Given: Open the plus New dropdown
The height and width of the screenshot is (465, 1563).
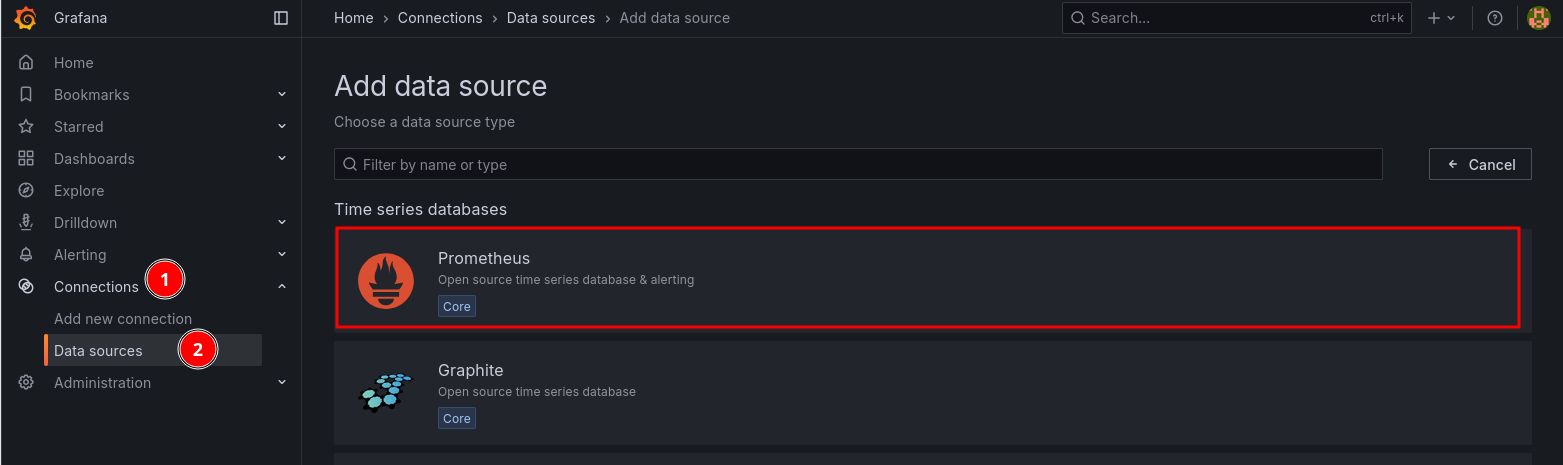Looking at the screenshot, I should point(1441,18).
